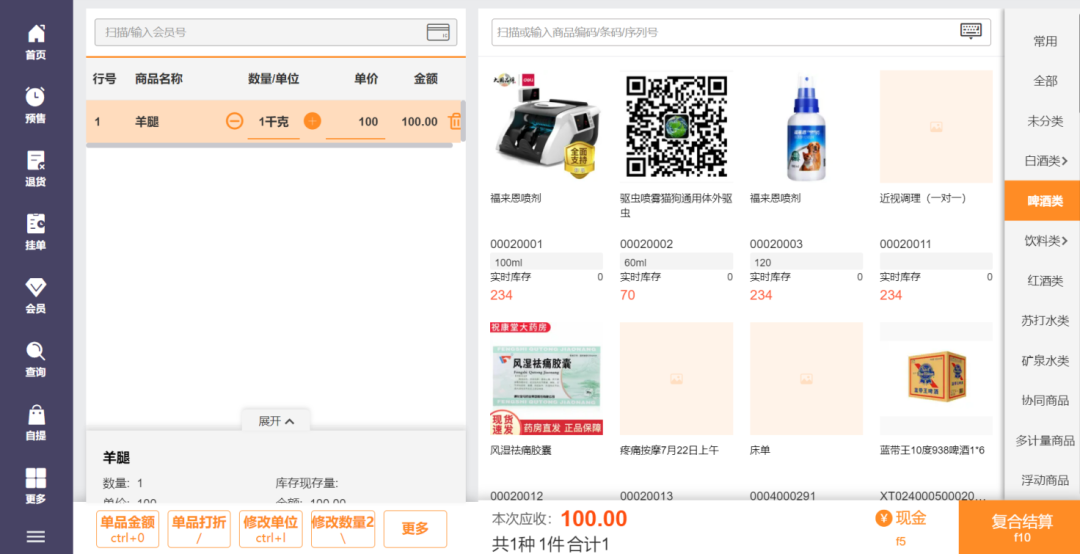
Task: Select the 红酒类 category tab
Action: coord(1046,281)
